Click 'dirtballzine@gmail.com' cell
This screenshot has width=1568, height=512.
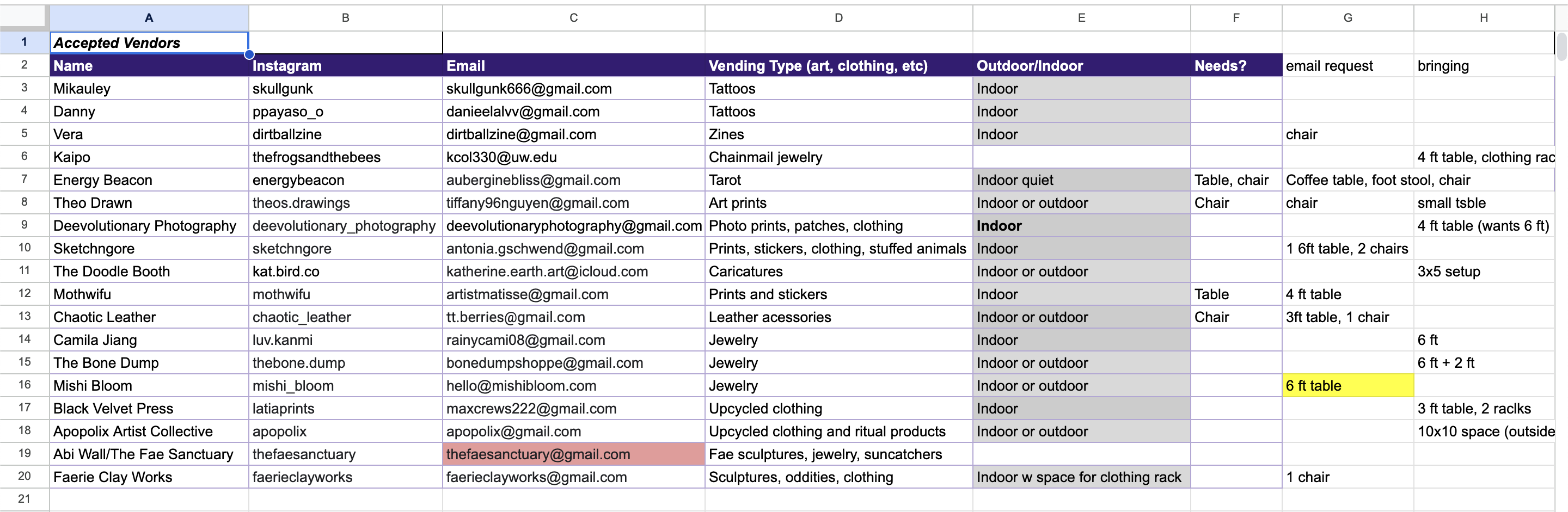point(573,134)
